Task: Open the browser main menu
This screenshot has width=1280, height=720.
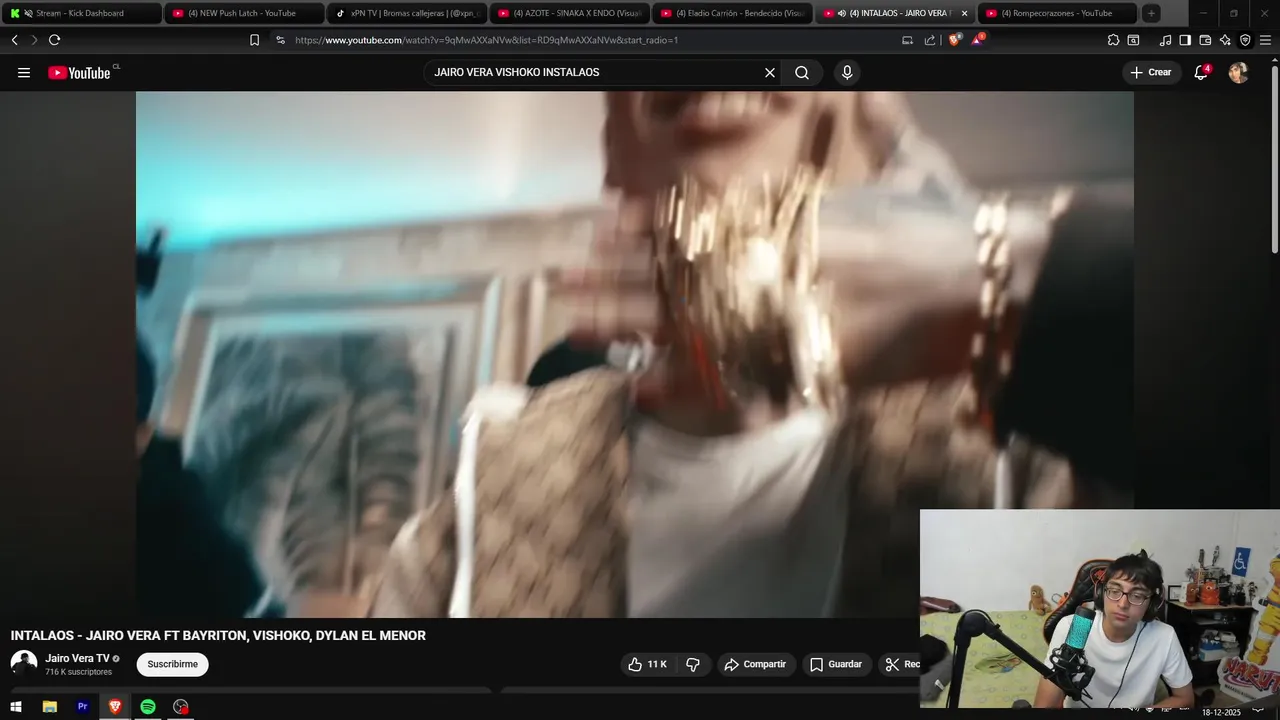Action: [1265, 40]
